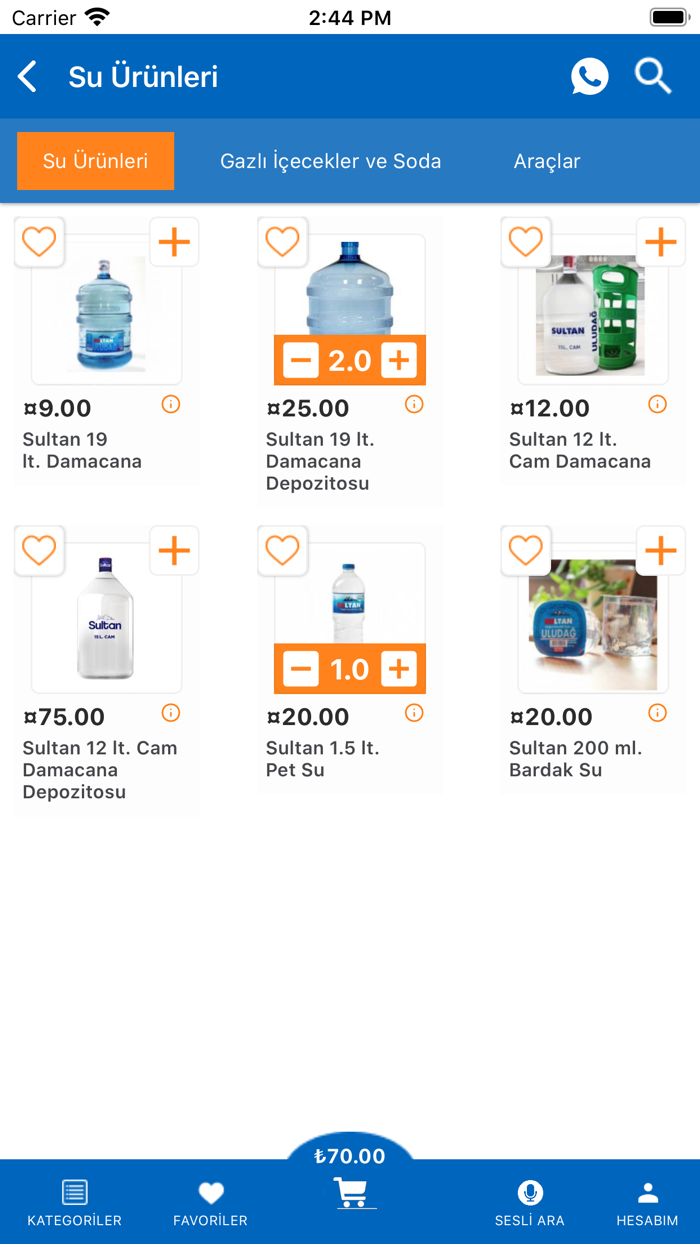This screenshot has width=700, height=1244.
Task: Click the search icon in the header
Action: click(652, 76)
